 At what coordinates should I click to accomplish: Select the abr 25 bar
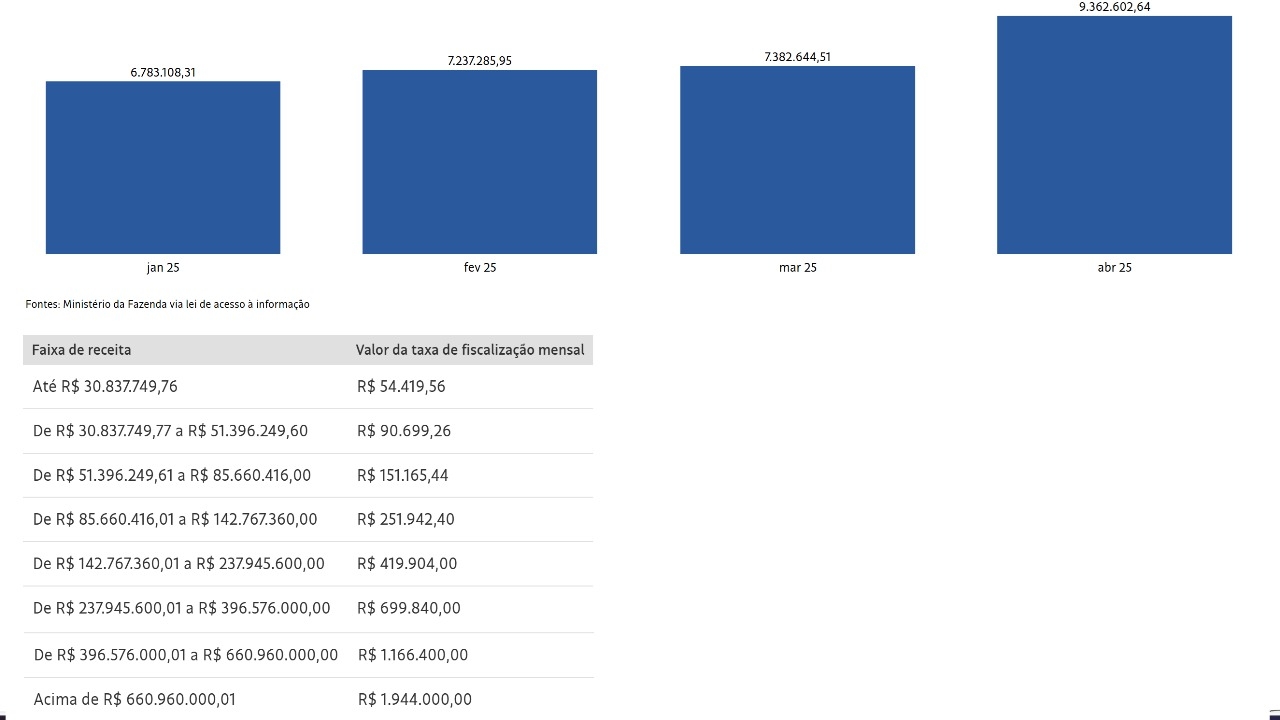click(1114, 135)
